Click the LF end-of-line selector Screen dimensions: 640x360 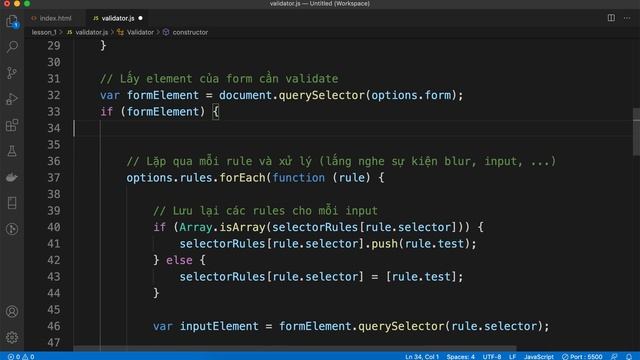click(x=512, y=356)
